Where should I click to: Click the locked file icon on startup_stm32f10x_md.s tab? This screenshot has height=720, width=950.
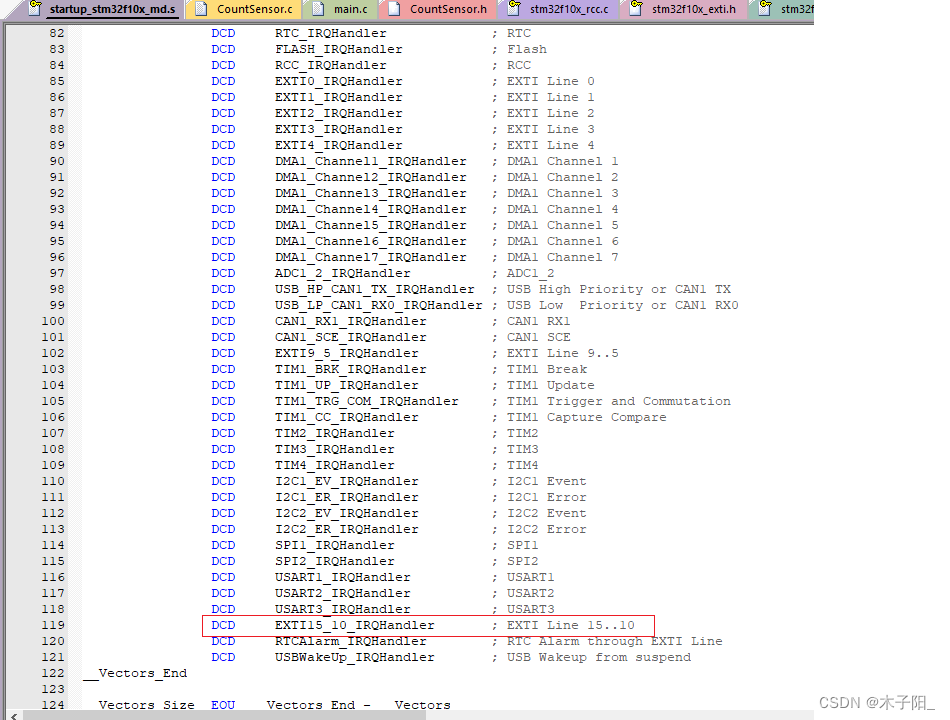click(36, 8)
